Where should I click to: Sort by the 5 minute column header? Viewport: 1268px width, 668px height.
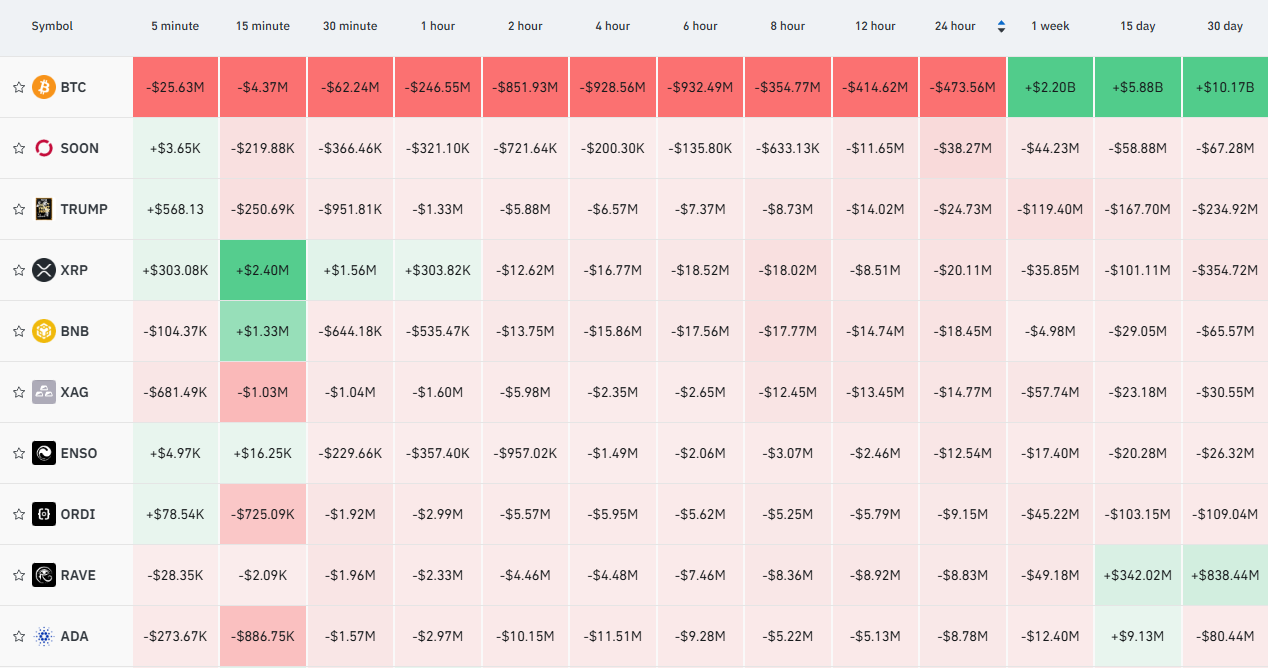pos(175,26)
